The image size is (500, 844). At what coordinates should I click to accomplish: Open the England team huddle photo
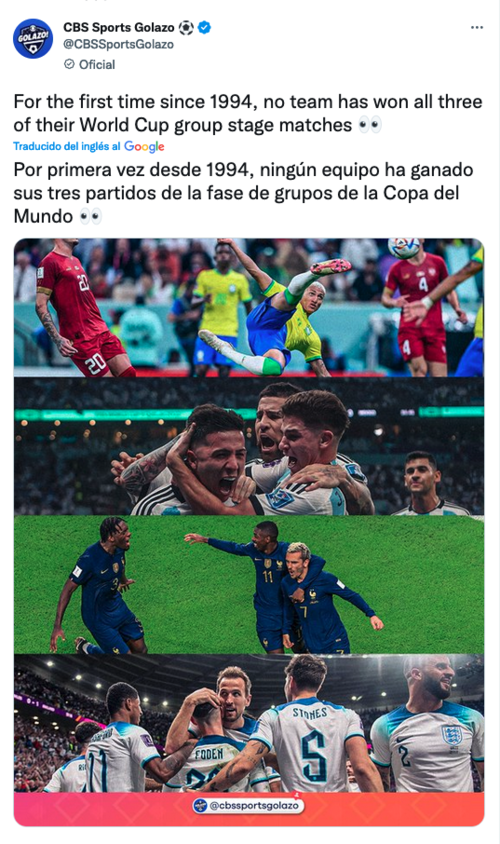(249, 723)
